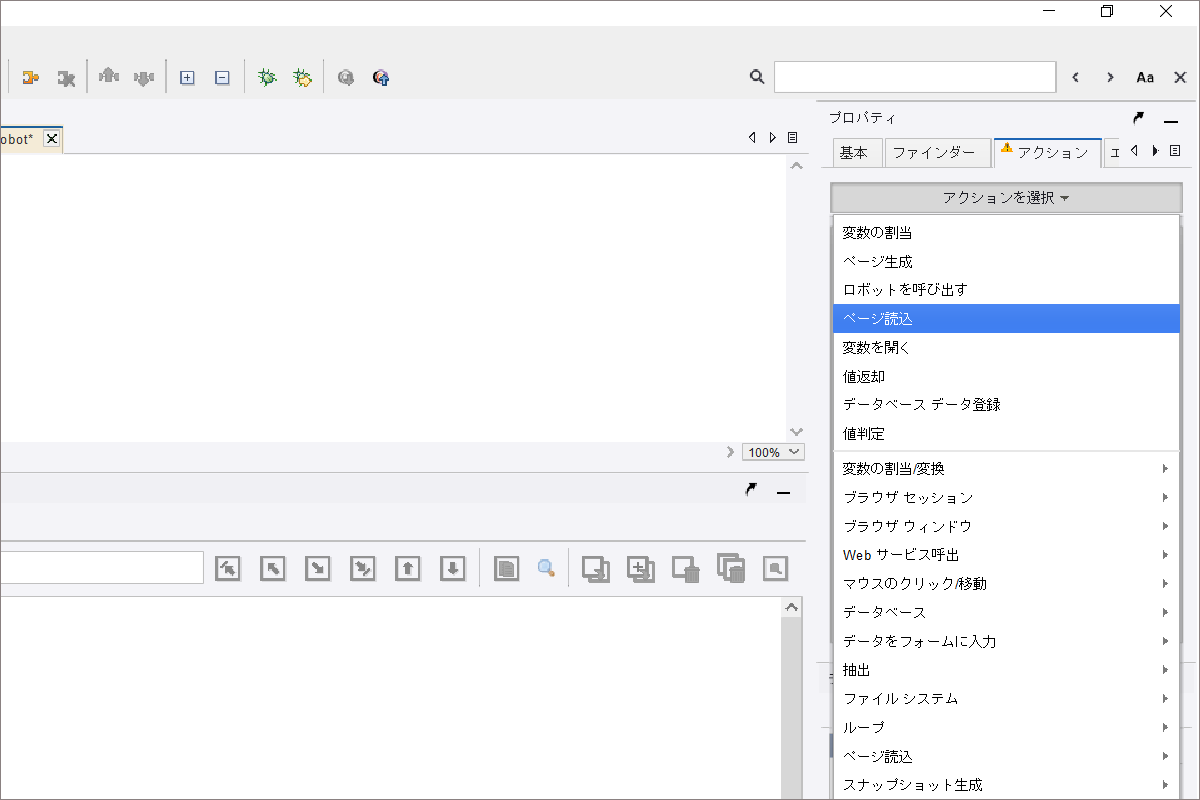The height and width of the screenshot is (800, 1200).
Task: Minimize the プロパティ panel
Action: click(1171, 120)
